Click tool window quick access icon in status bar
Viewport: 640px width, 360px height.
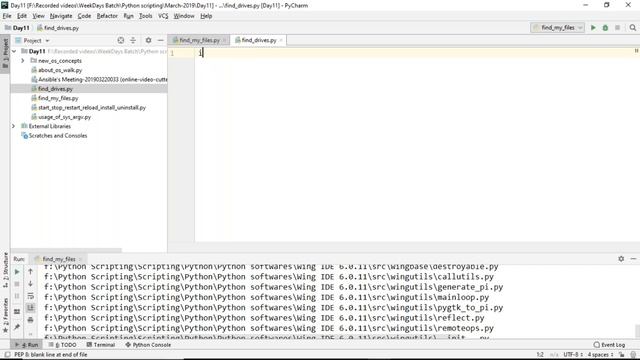tap(7, 355)
